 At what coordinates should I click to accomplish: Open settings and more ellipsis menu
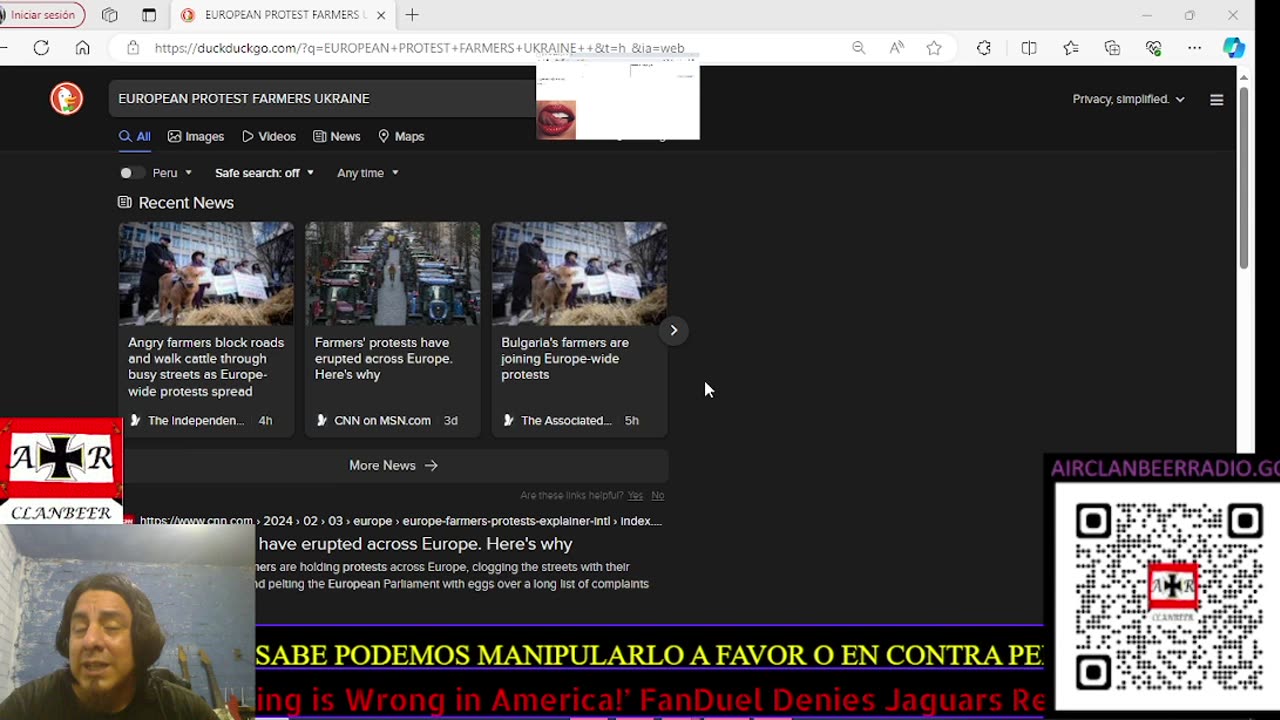click(x=1194, y=47)
